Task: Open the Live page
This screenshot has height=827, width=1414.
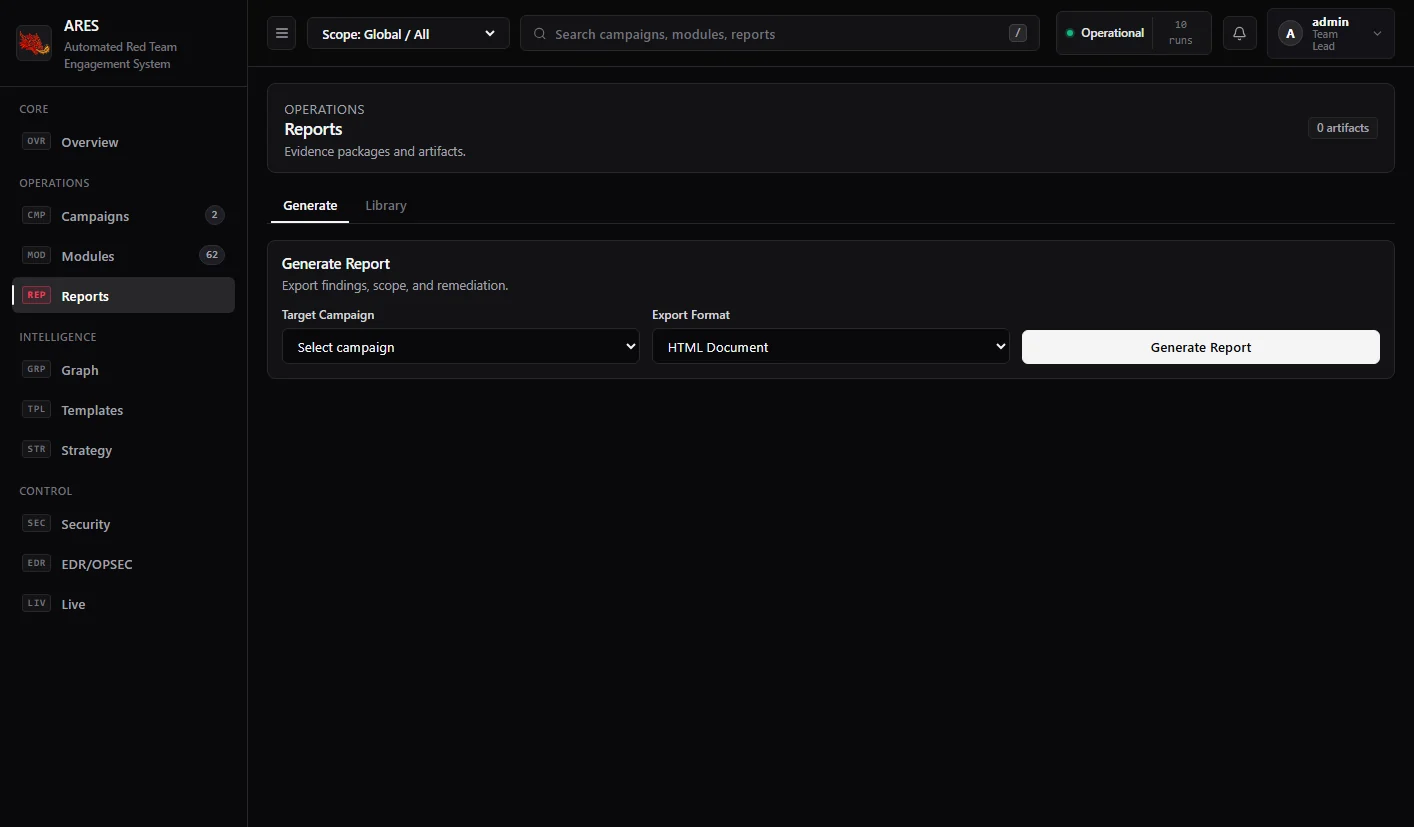Action: click(123, 604)
